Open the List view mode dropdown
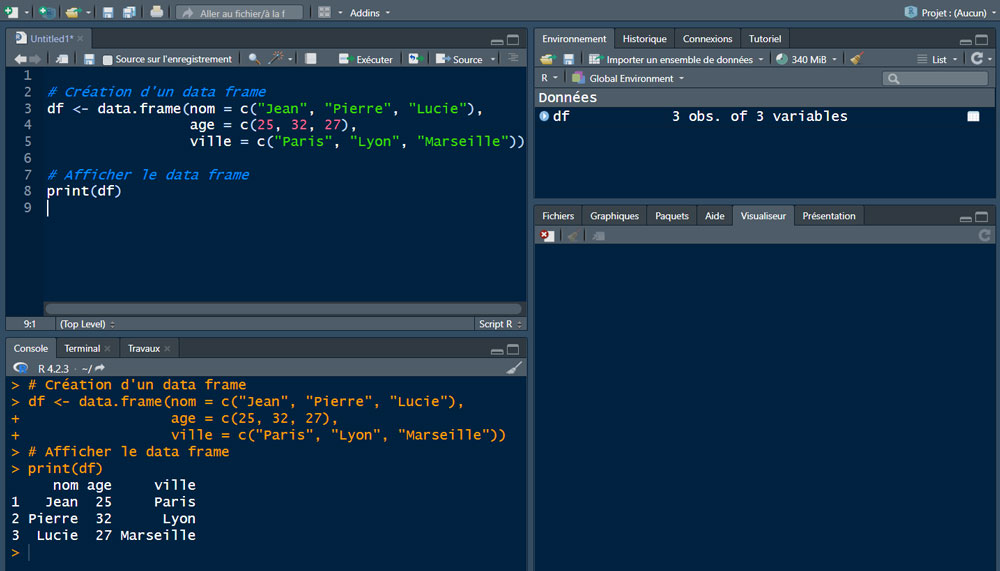This screenshot has width=1000, height=571. pyautogui.click(x=938, y=59)
